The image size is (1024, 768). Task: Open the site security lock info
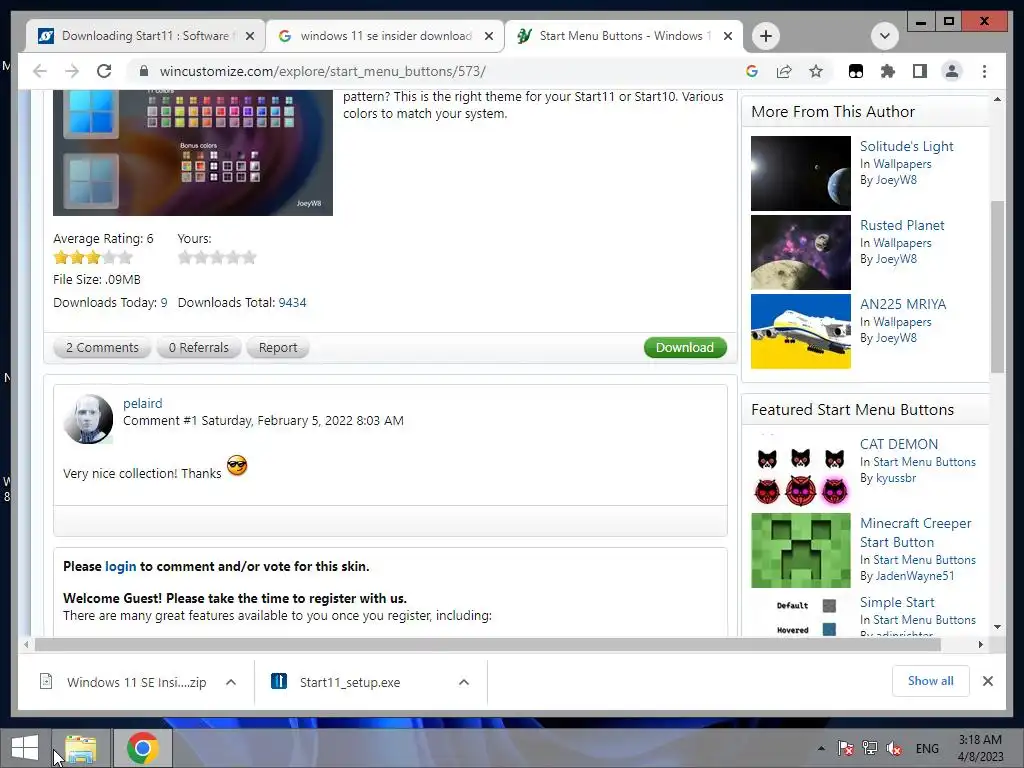(144, 71)
